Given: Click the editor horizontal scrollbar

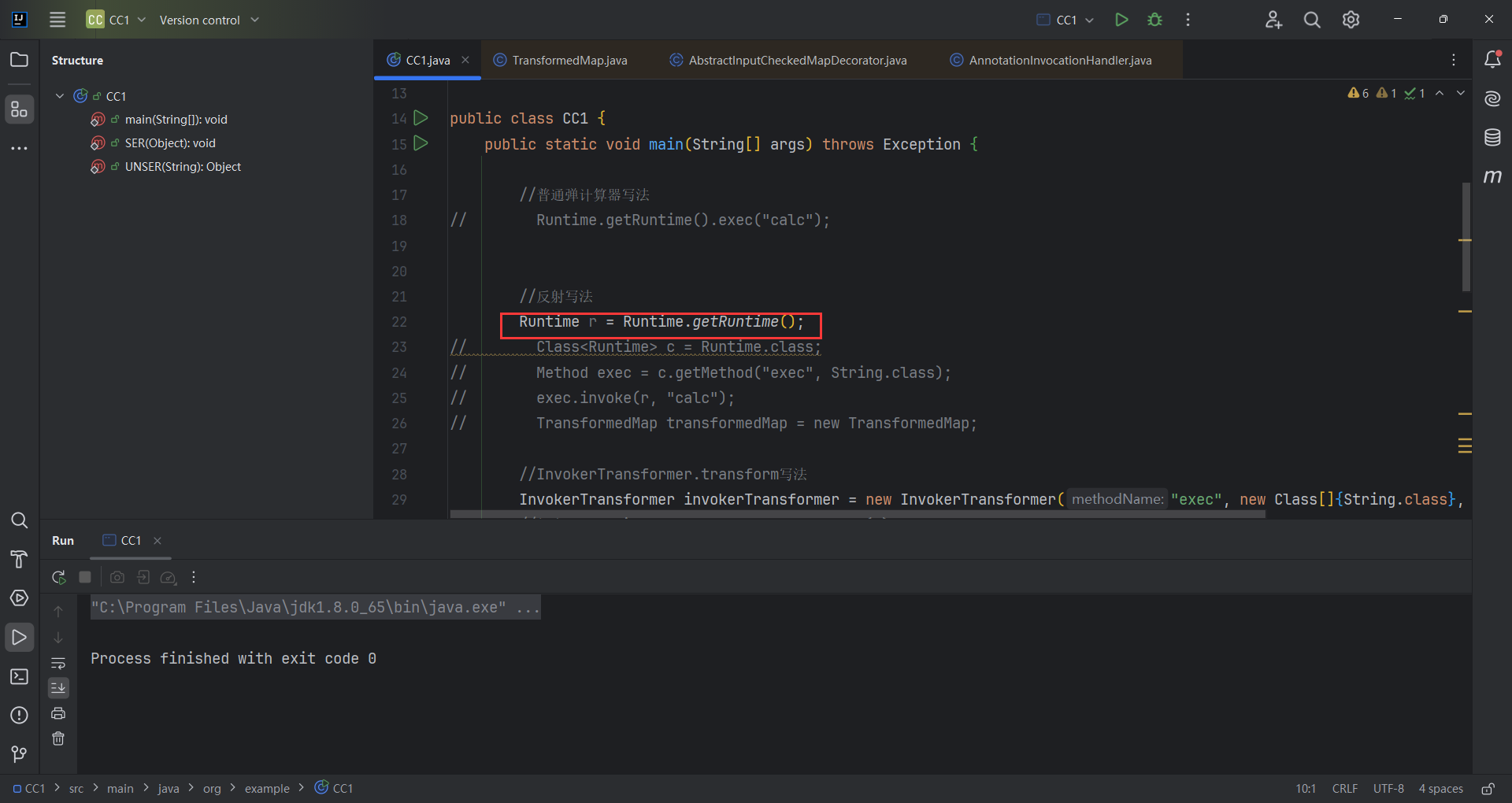Looking at the screenshot, I should [x=858, y=514].
